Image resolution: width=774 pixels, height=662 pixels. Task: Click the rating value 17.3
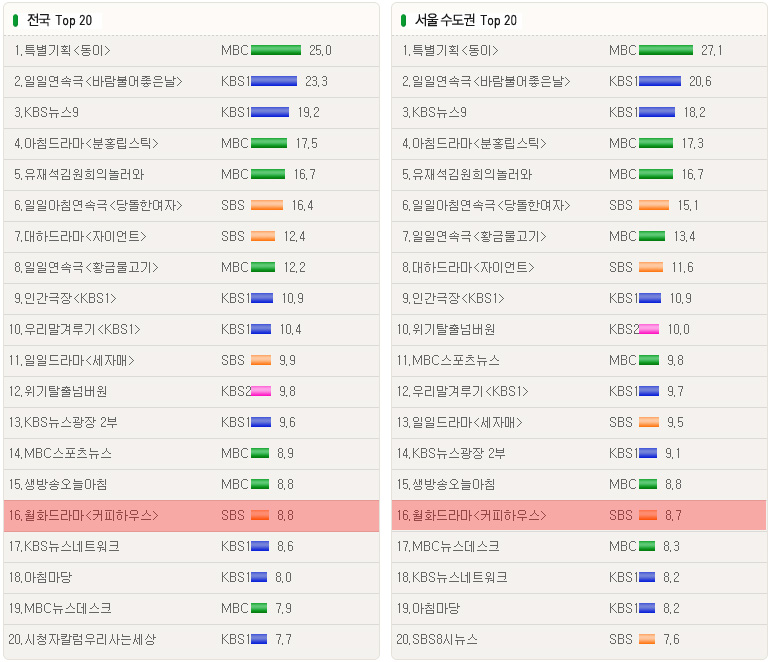tap(693, 144)
